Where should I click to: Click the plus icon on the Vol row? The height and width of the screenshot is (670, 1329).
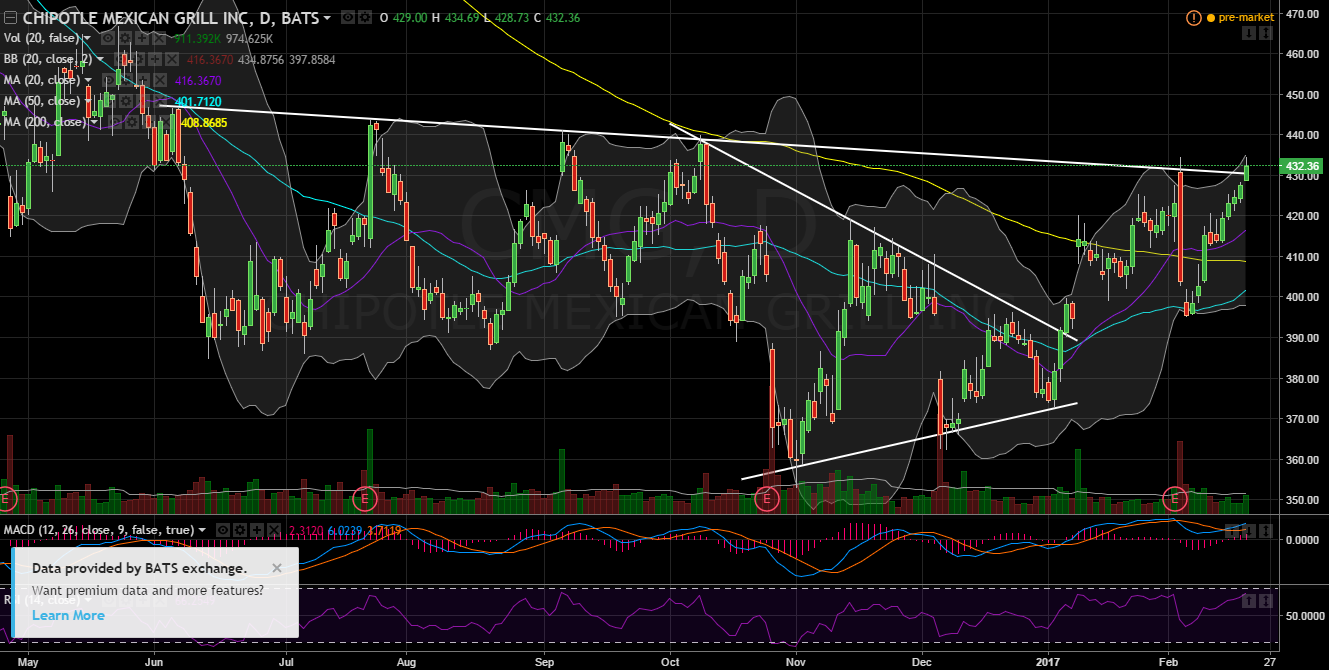click(x=142, y=38)
